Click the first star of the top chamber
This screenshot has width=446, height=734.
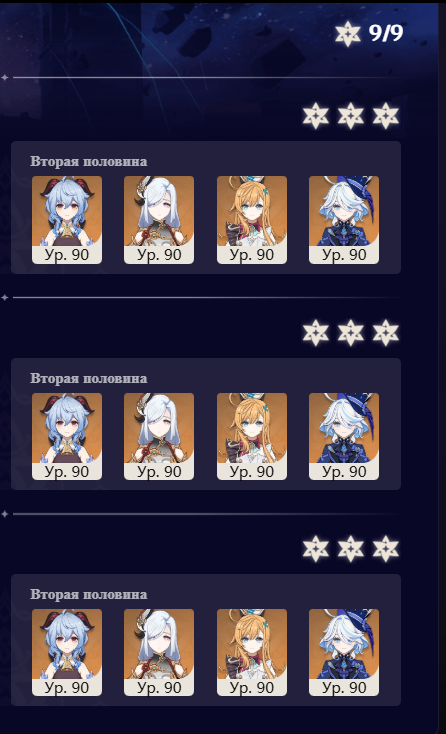tap(315, 116)
